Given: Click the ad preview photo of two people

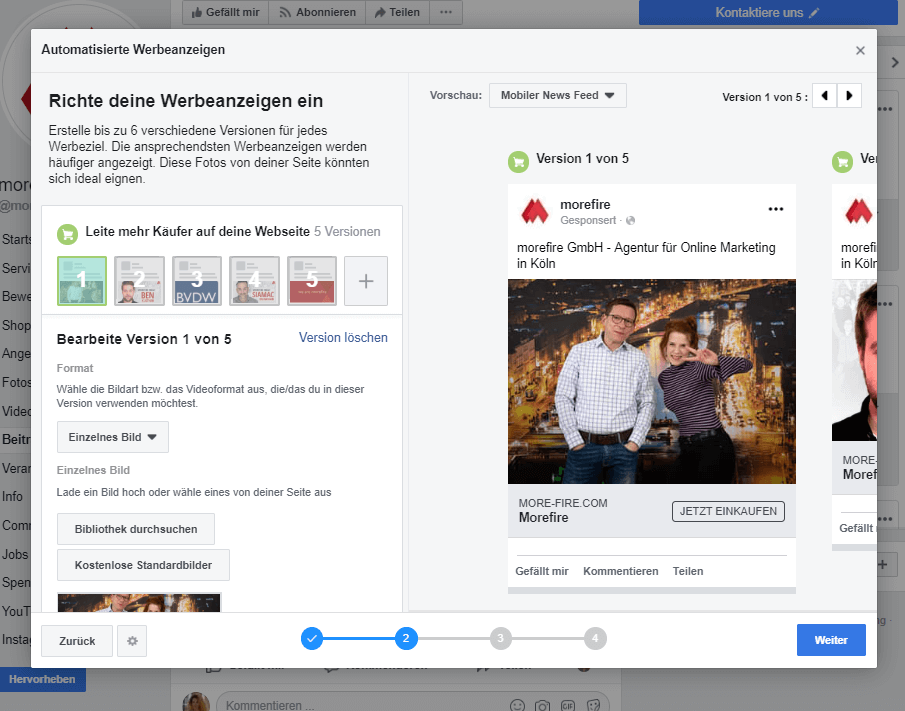Looking at the screenshot, I should 652,381.
